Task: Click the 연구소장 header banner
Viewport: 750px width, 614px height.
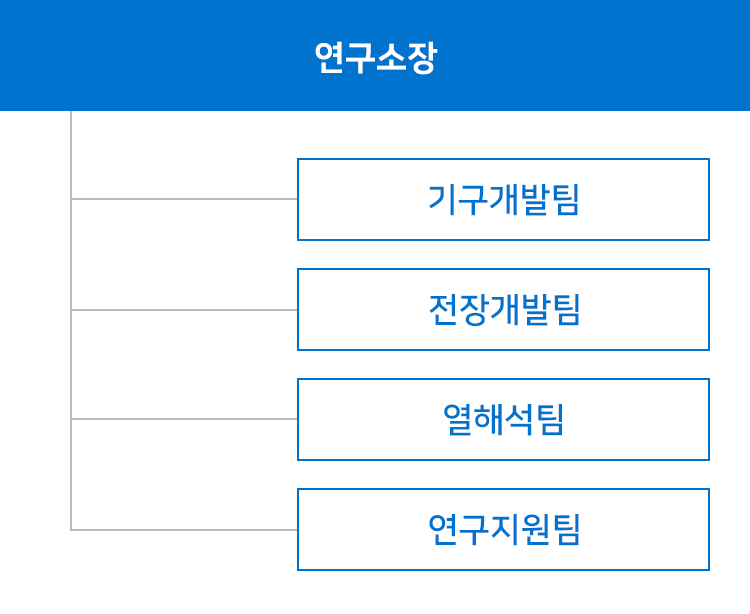Action: (375, 55)
